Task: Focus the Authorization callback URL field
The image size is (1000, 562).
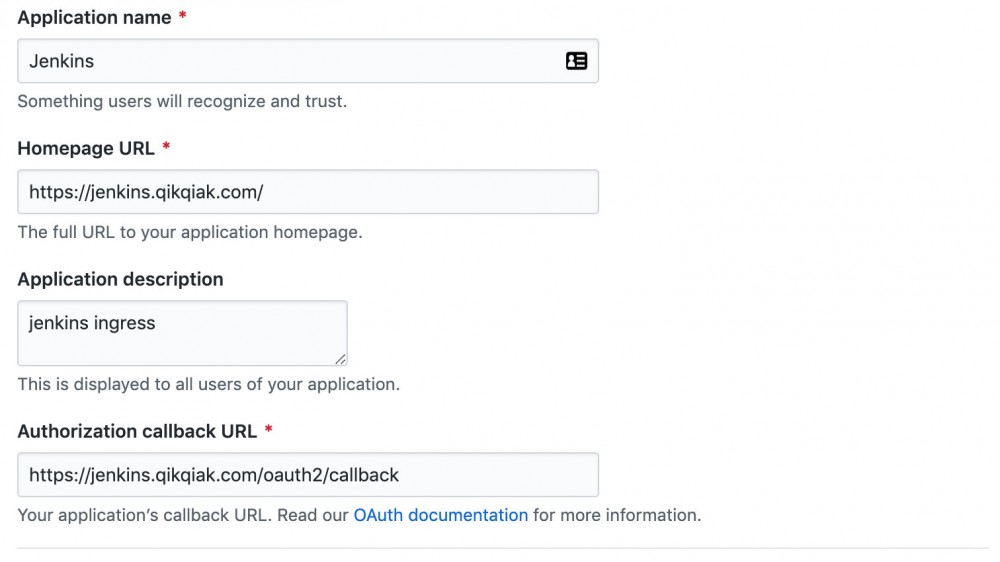Action: click(308, 475)
